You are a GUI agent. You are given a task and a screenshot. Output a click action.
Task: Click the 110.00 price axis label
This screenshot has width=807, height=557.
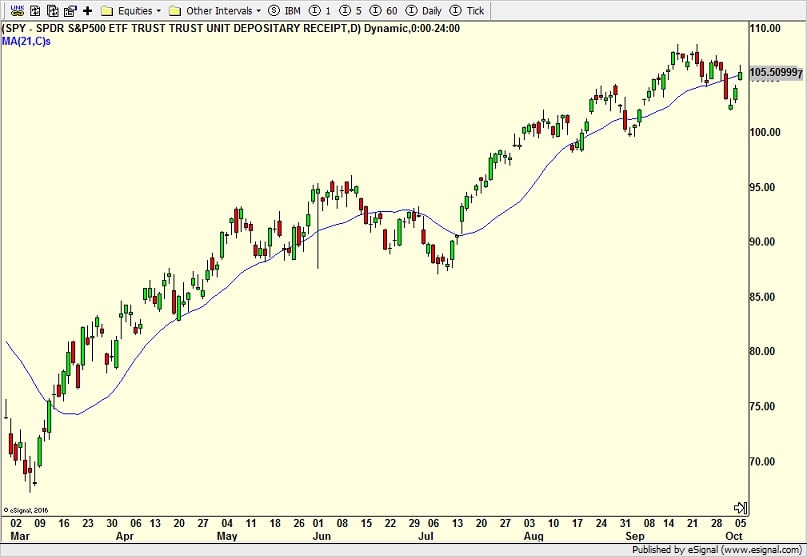(x=765, y=28)
